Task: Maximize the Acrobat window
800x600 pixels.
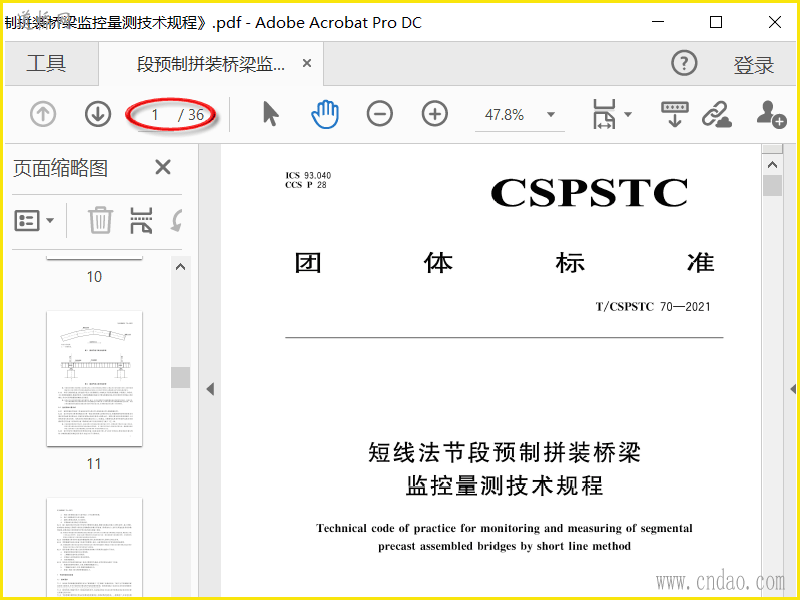Action: pyautogui.click(x=716, y=22)
